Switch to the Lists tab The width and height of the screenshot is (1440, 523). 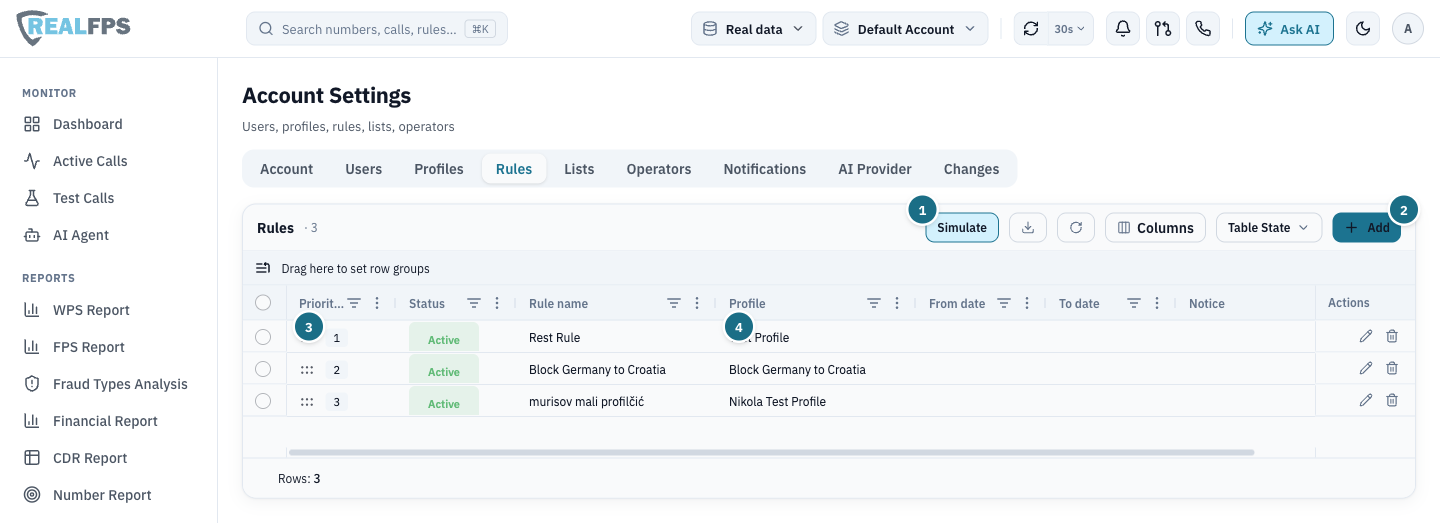pyautogui.click(x=579, y=169)
